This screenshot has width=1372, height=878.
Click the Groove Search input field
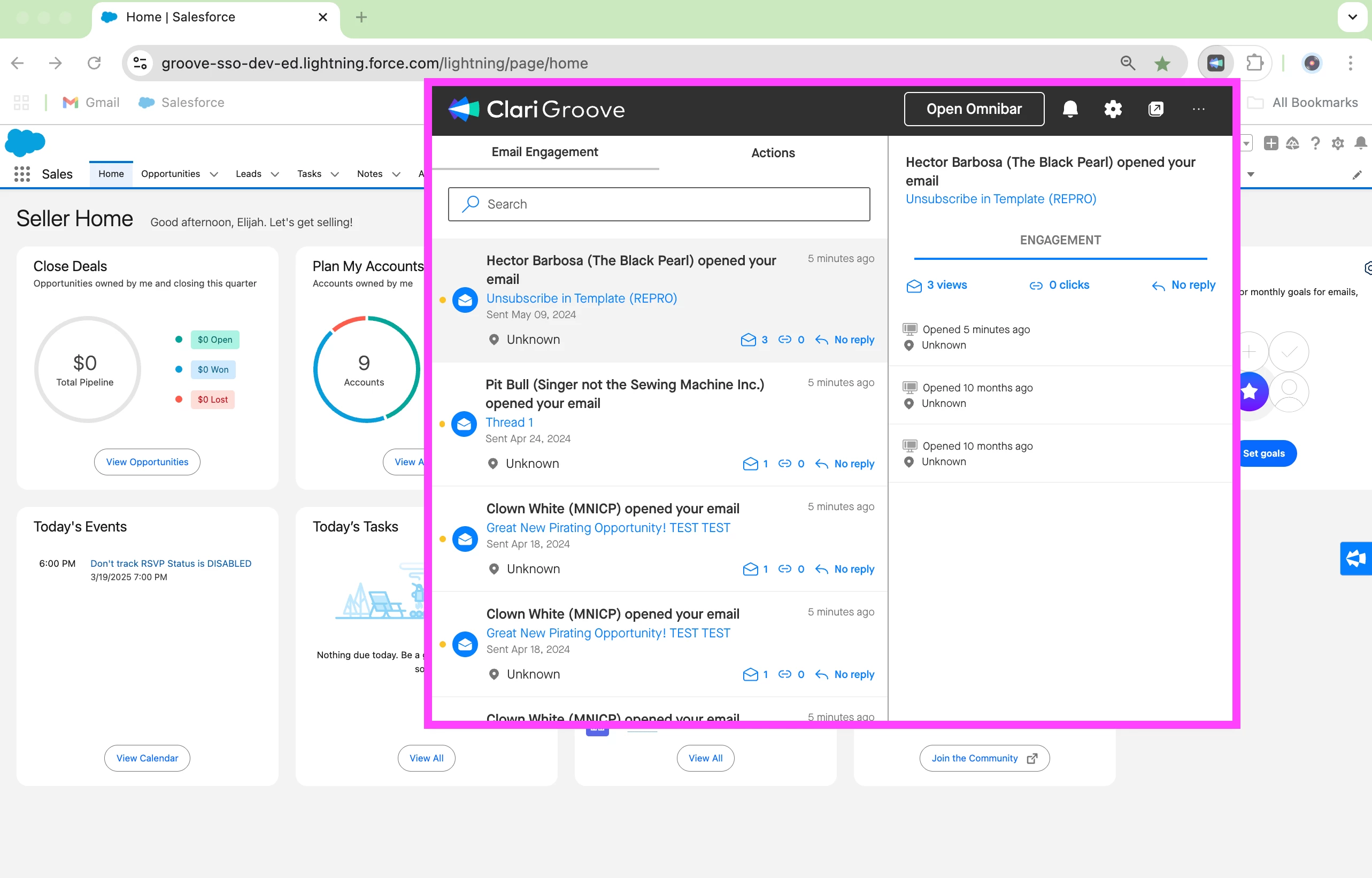(658, 204)
